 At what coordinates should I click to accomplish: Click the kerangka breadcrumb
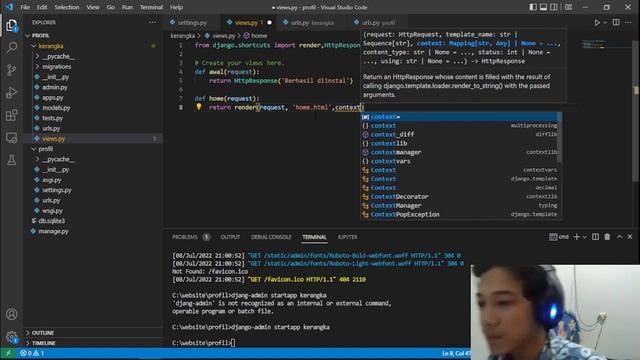(x=182, y=36)
